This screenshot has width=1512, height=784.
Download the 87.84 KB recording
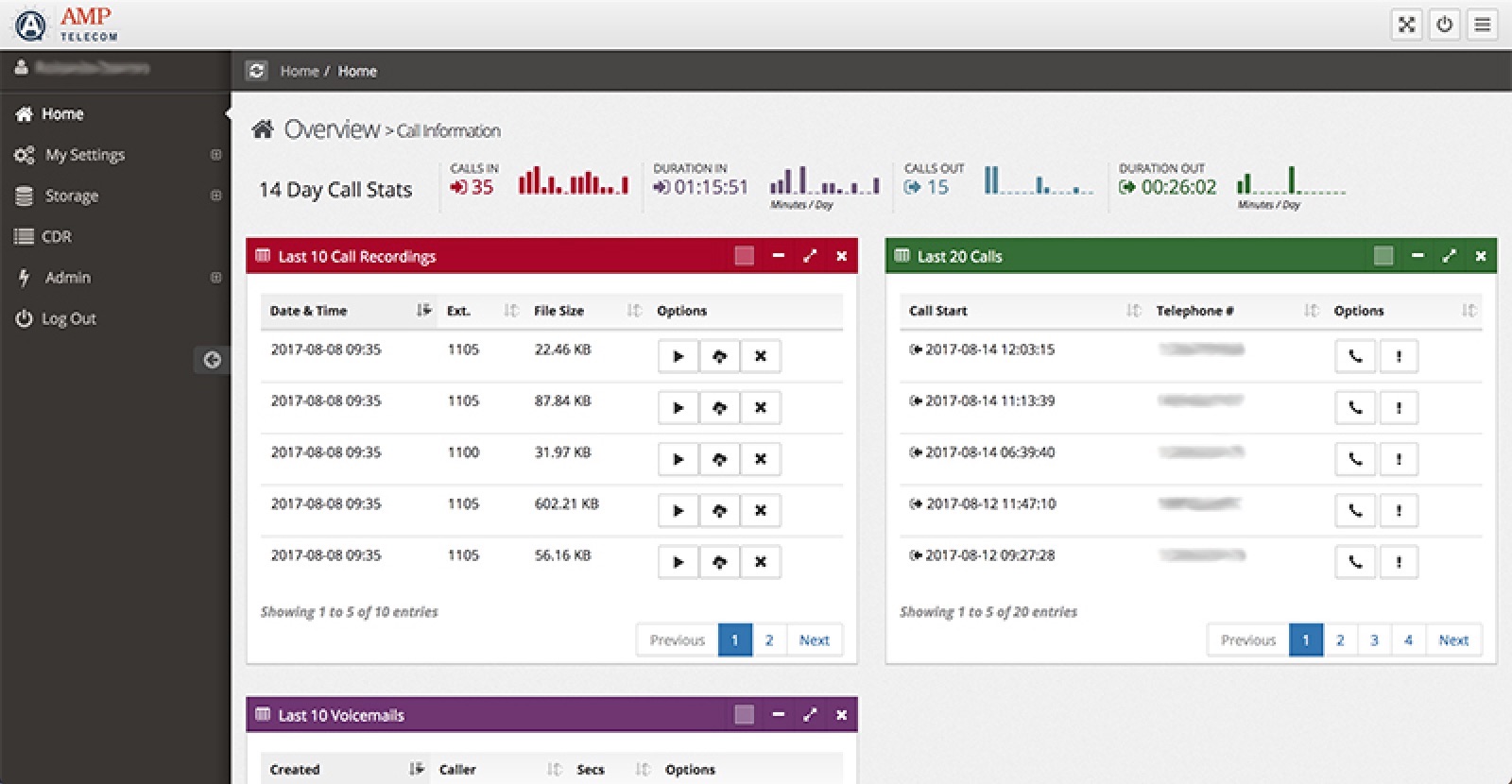tap(719, 408)
